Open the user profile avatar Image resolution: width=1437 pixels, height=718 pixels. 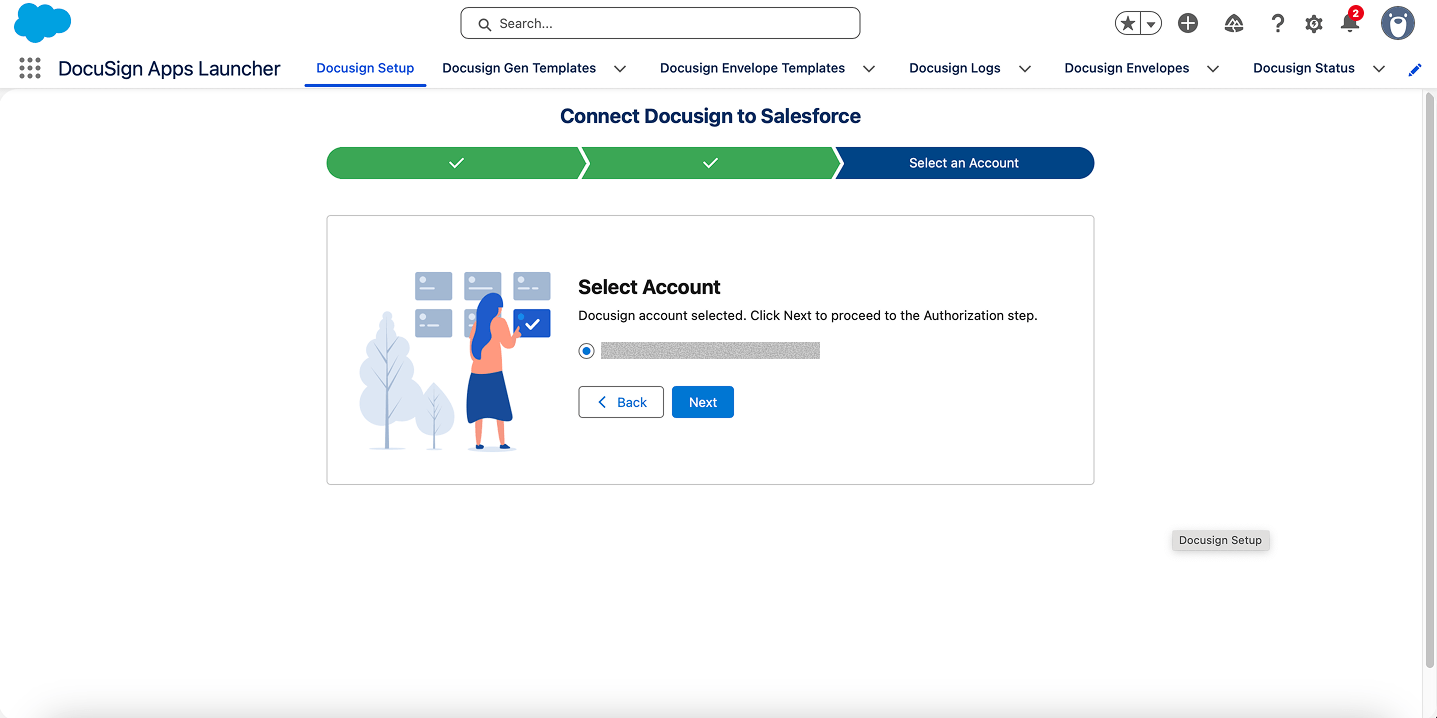pyautogui.click(x=1398, y=23)
